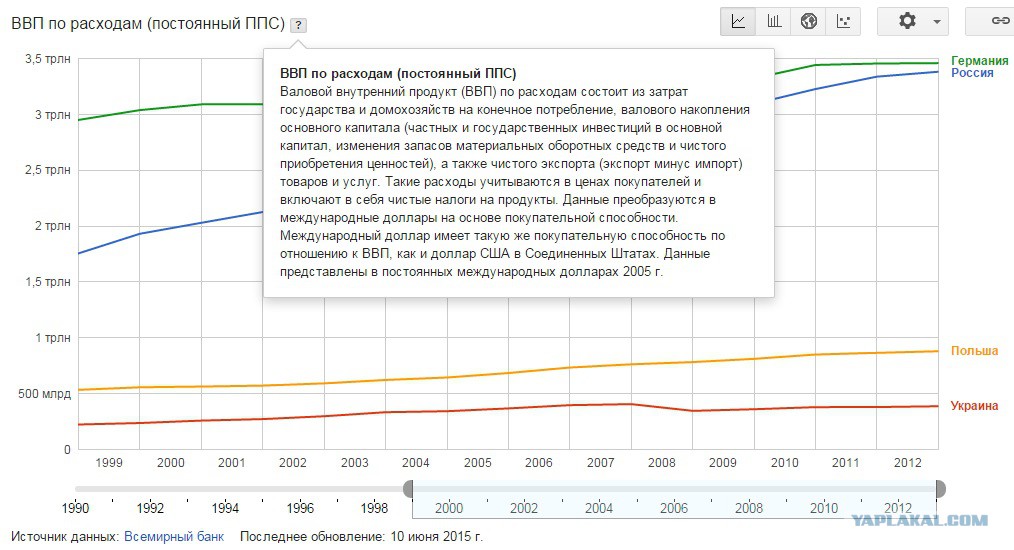
Task: Click the Германия legend label
Action: [x=979, y=60]
